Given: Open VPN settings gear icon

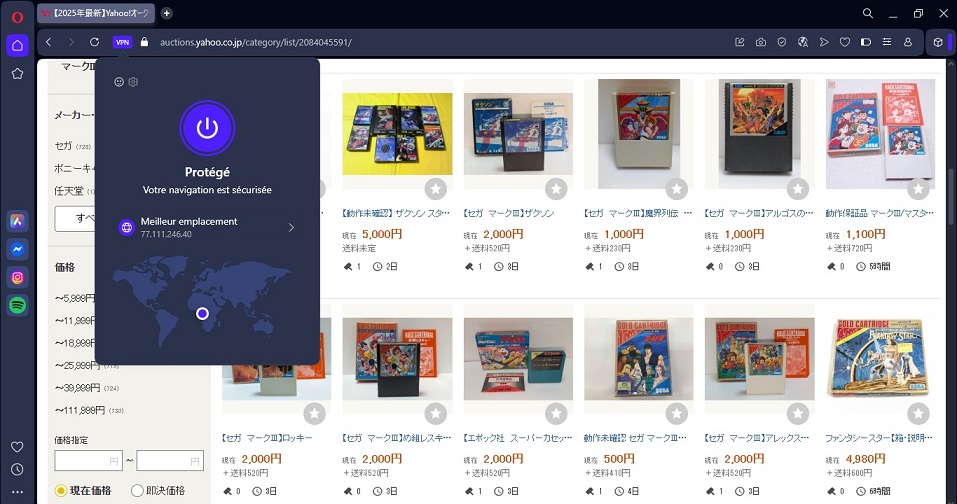Looking at the screenshot, I should pos(133,82).
